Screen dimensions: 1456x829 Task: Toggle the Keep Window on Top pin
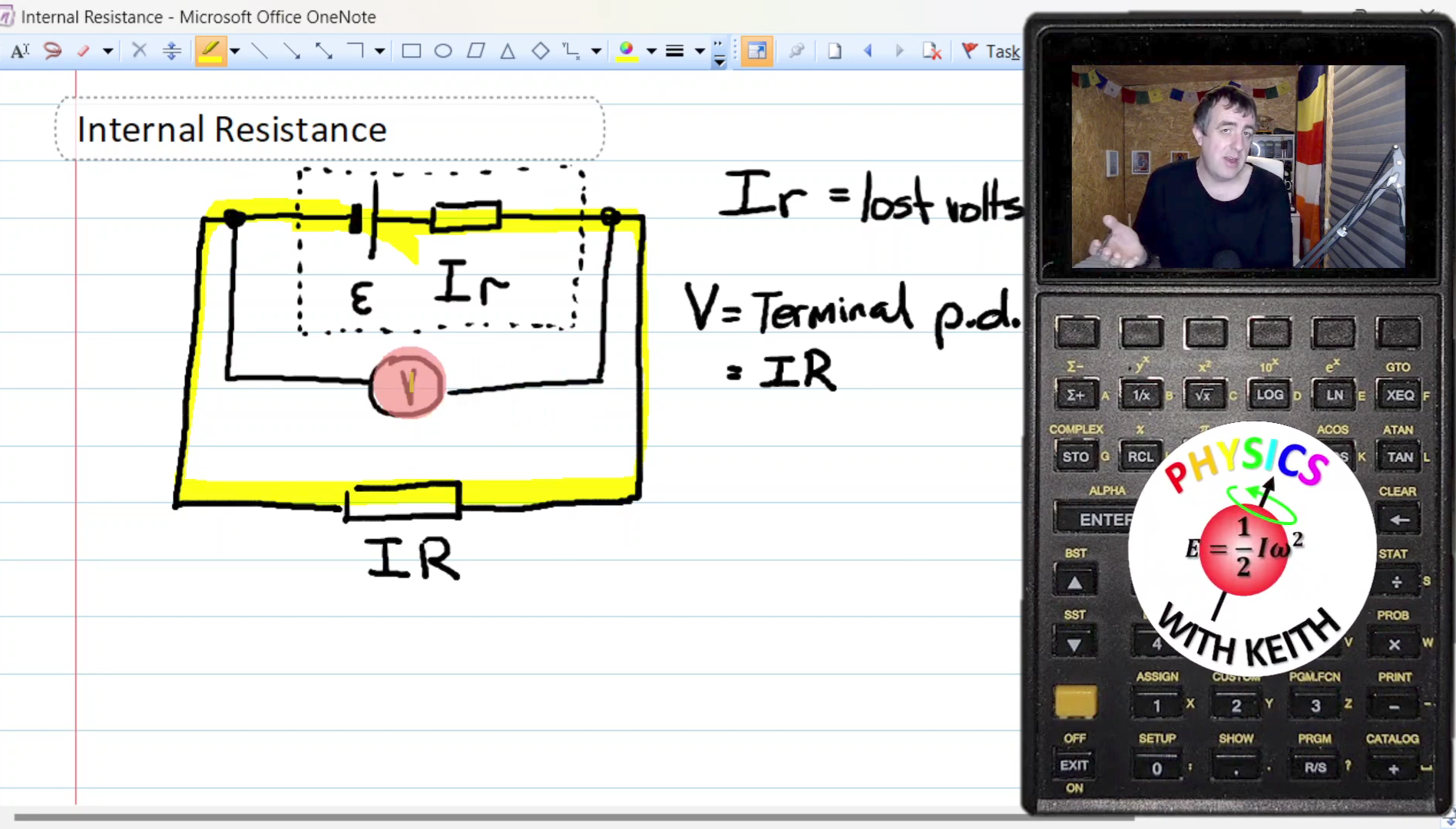tap(796, 51)
